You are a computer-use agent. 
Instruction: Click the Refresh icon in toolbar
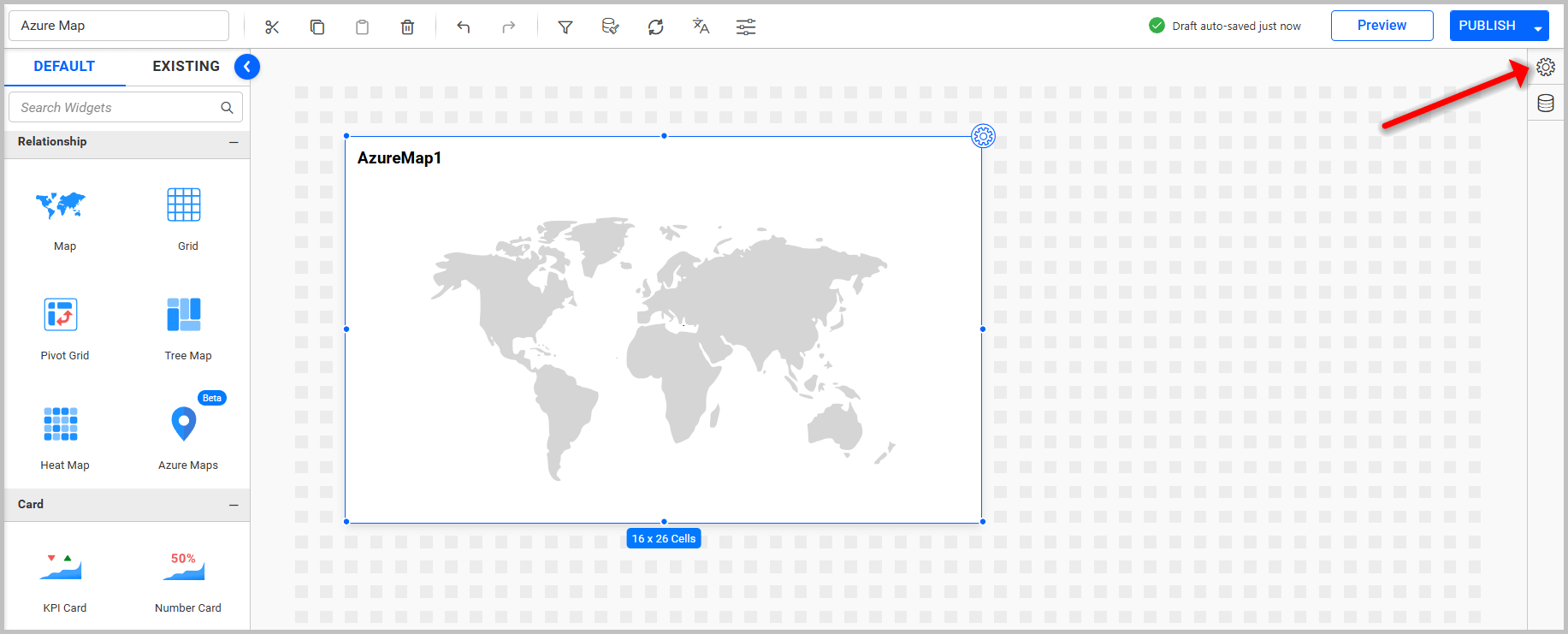tap(656, 27)
